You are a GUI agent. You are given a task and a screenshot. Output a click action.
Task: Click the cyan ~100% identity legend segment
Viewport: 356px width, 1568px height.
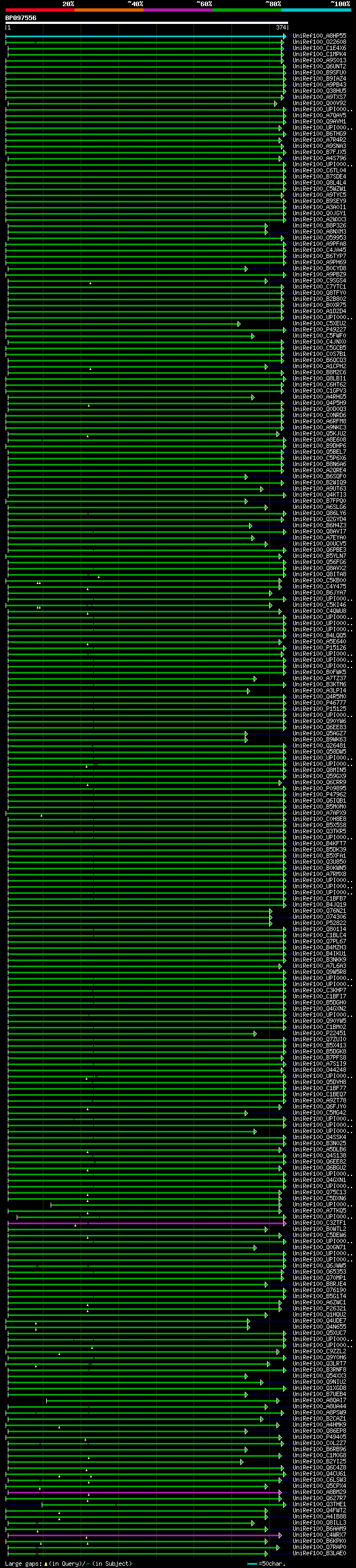point(317,10)
